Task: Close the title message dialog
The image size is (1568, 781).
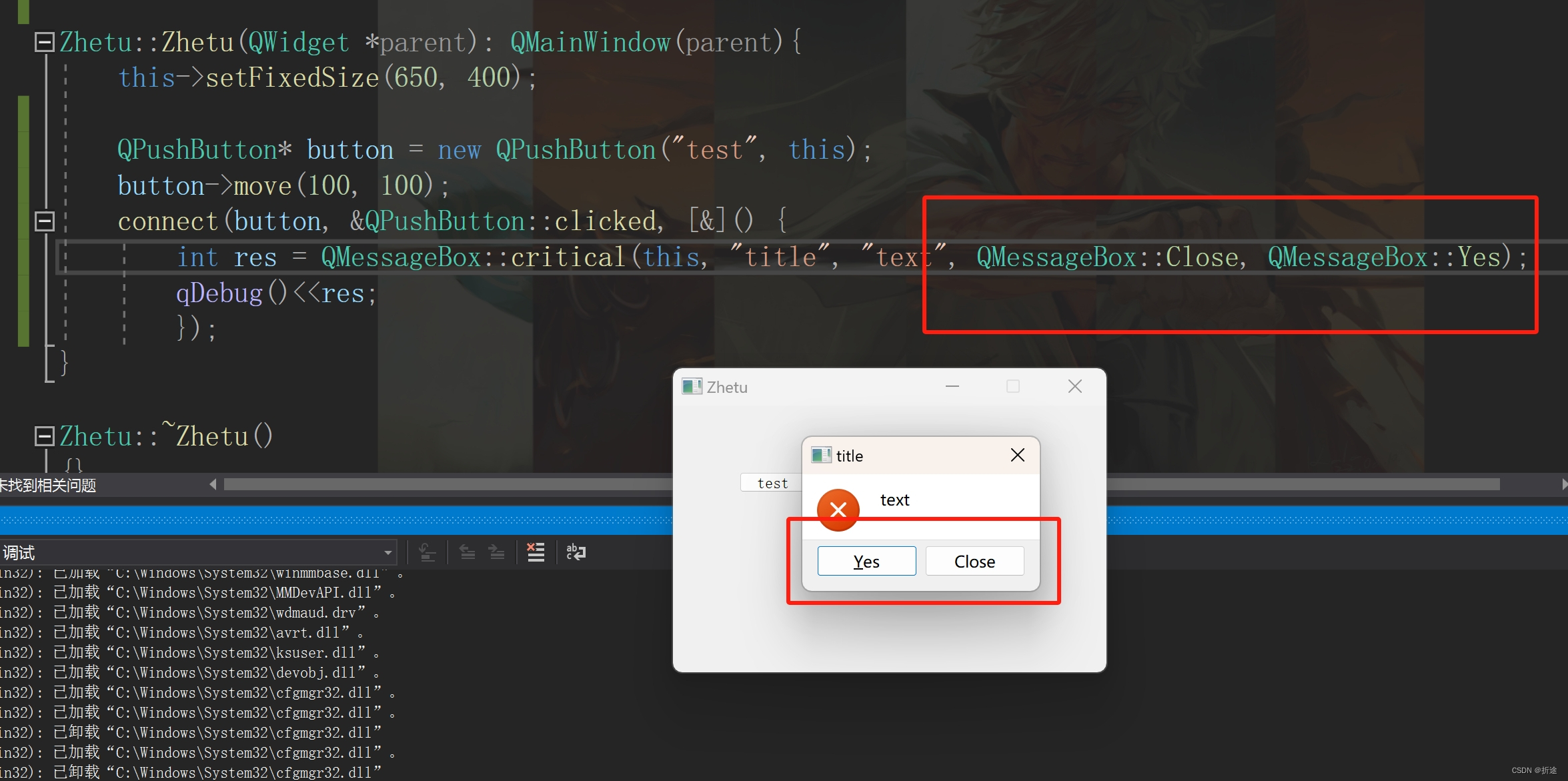Action: (x=1017, y=455)
